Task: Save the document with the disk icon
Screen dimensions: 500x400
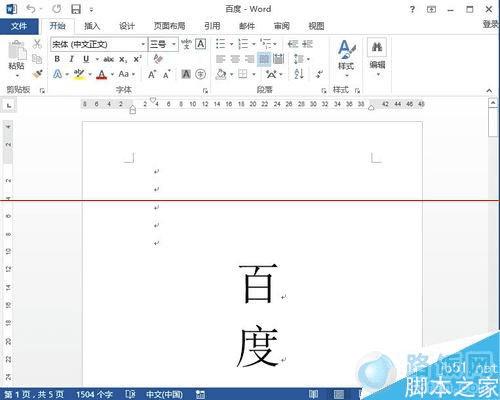Action: [76, 9]
